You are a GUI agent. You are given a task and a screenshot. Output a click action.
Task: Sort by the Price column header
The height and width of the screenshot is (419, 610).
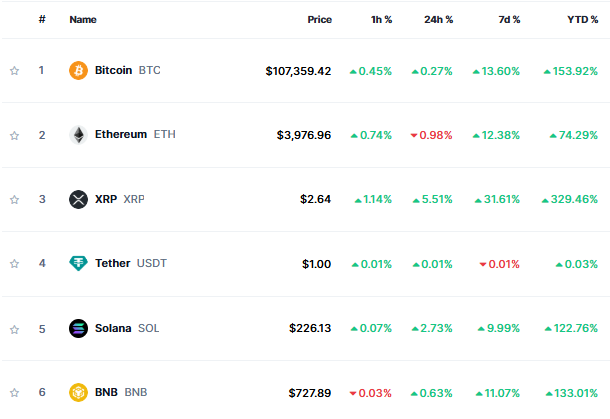(x=319, y=19)
